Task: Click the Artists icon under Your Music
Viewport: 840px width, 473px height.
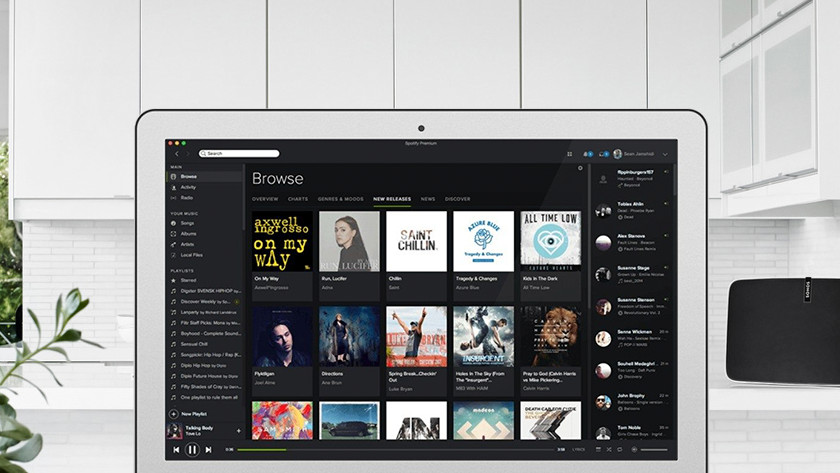Action: [173, 245]
